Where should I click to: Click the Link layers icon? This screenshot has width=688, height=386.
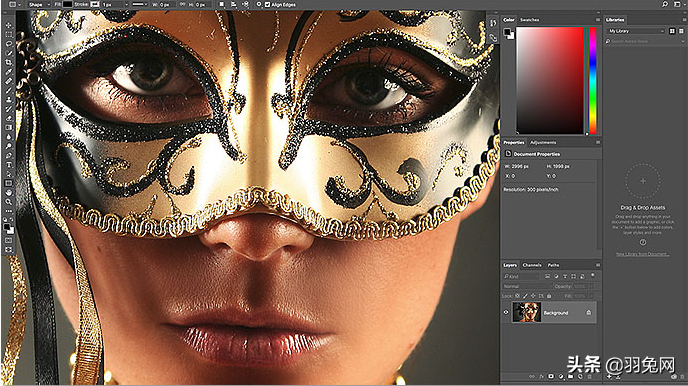point(532,376)
